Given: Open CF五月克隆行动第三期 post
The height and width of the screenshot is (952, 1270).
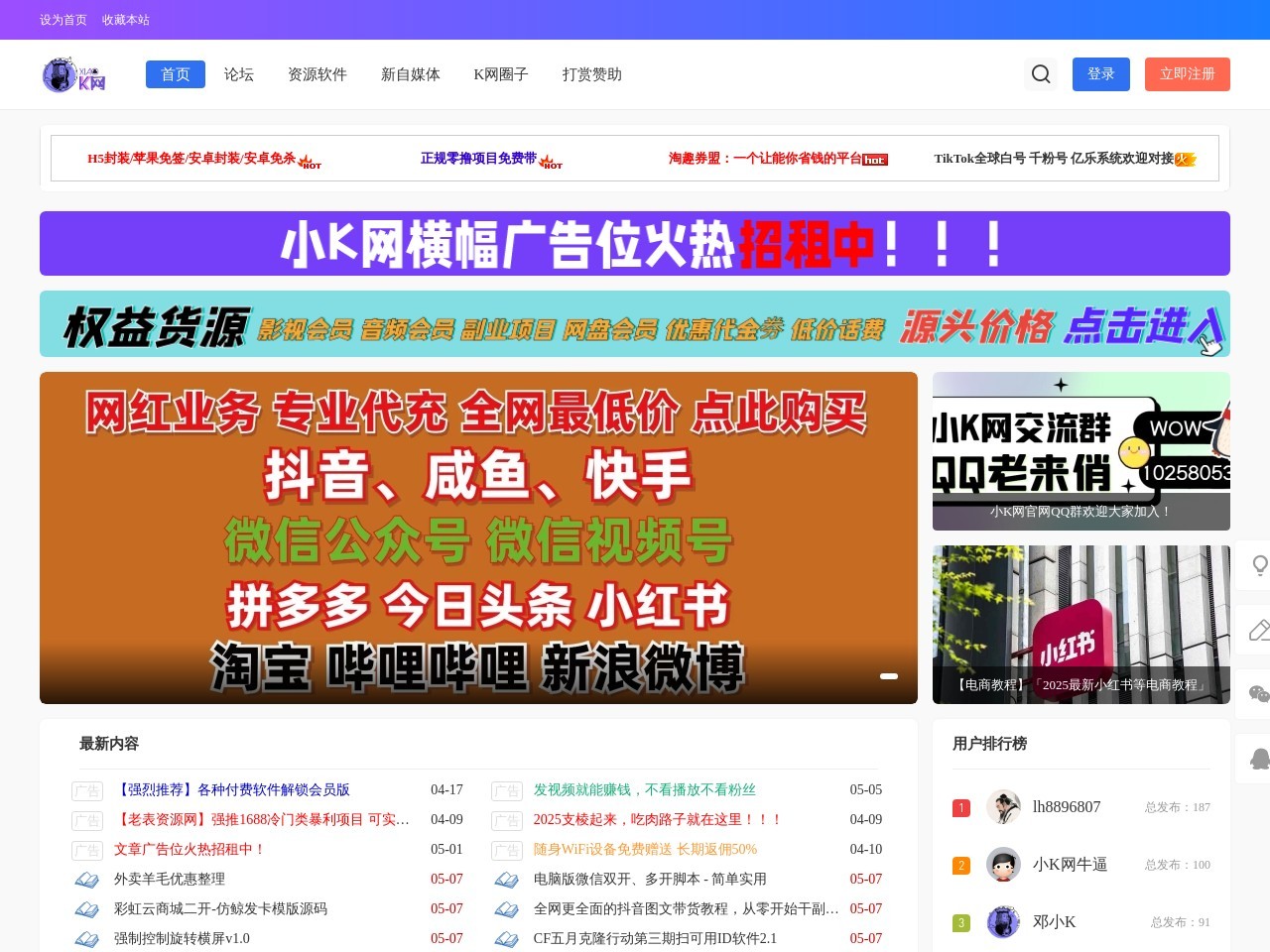Looking at the screenshot, I should click(x=655, y=939).
